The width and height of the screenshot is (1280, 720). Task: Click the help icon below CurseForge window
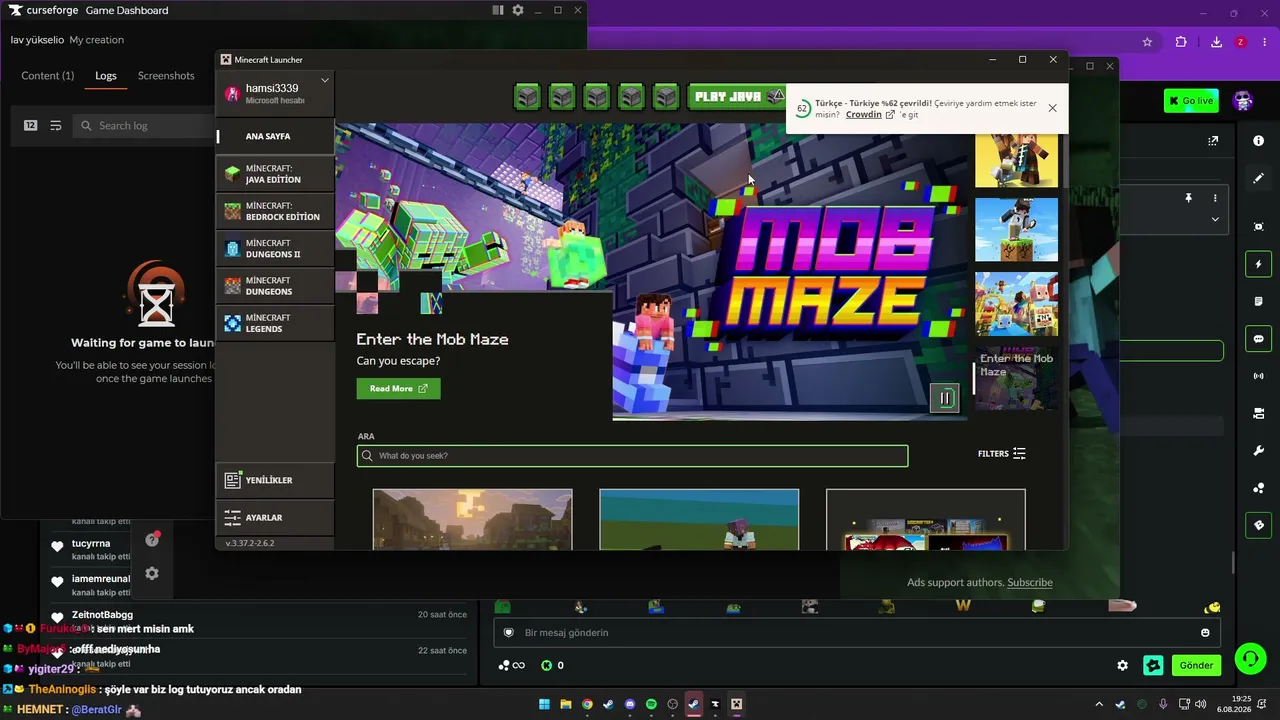tap(152, 540)
